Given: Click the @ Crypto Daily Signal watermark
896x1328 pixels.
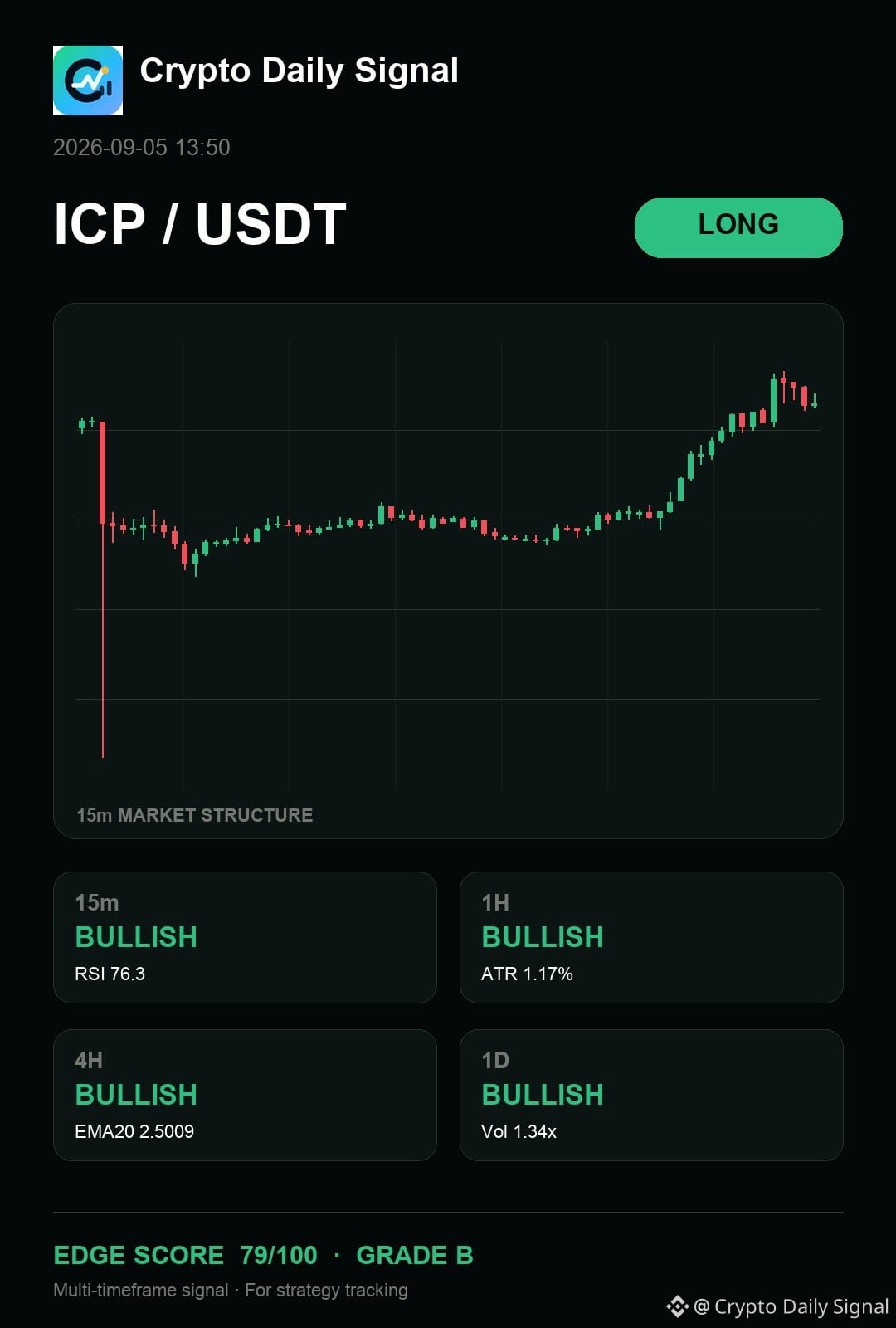Looking at the screenshot, I should tap(791, 1306).
